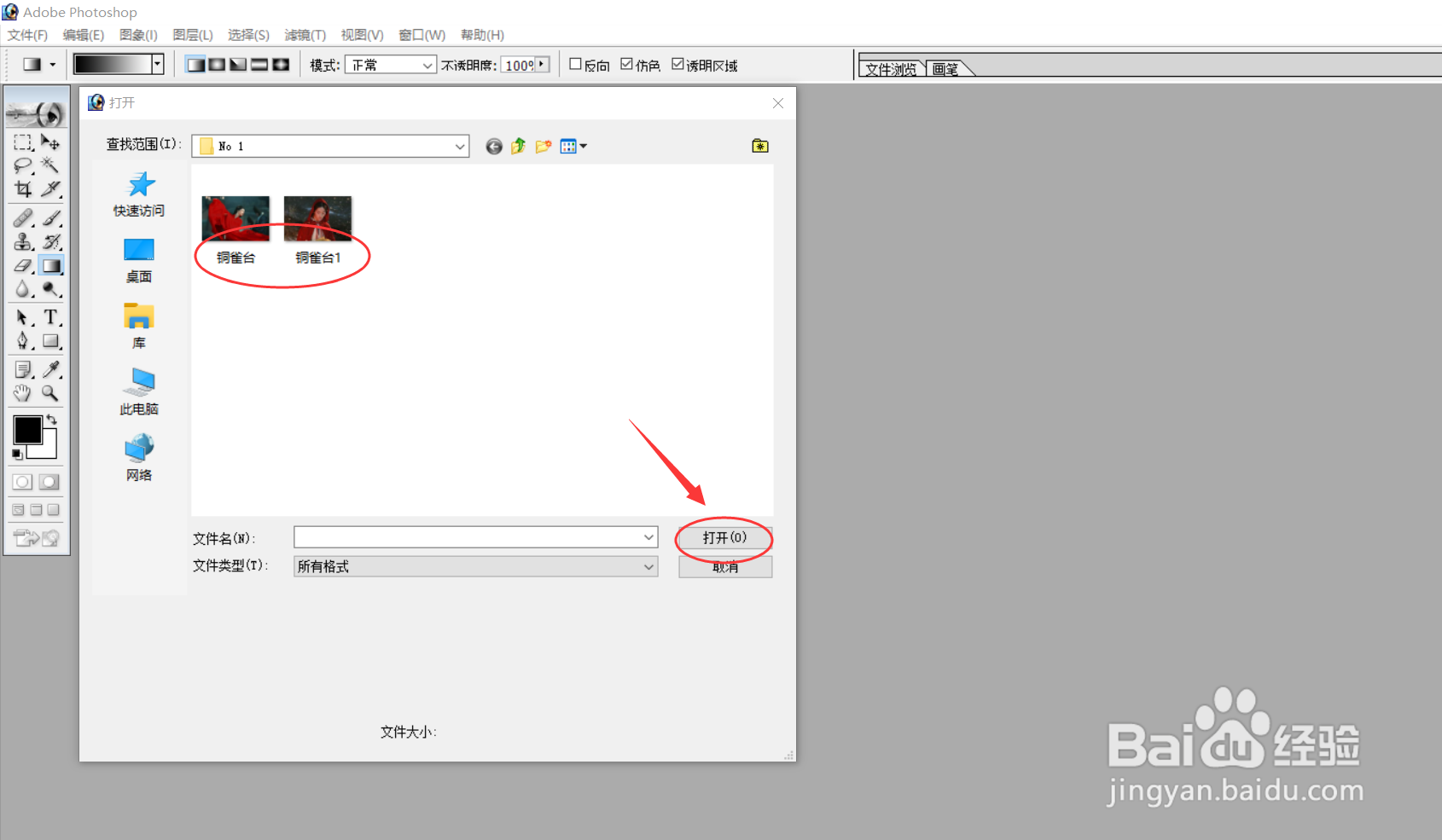Select the Rectangle shape tool

pos(50,341)
